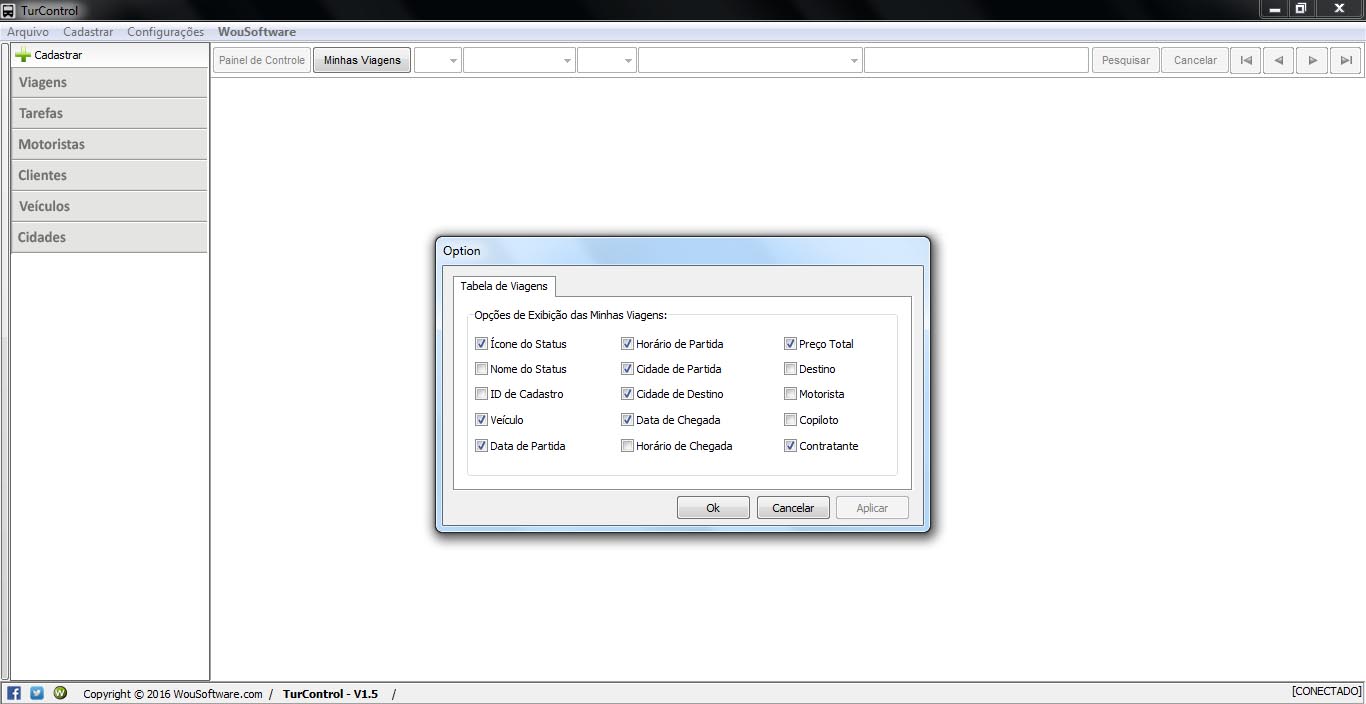Click the Pesquisar search button
The image size is (1366, 704).
pos(1126,60)
